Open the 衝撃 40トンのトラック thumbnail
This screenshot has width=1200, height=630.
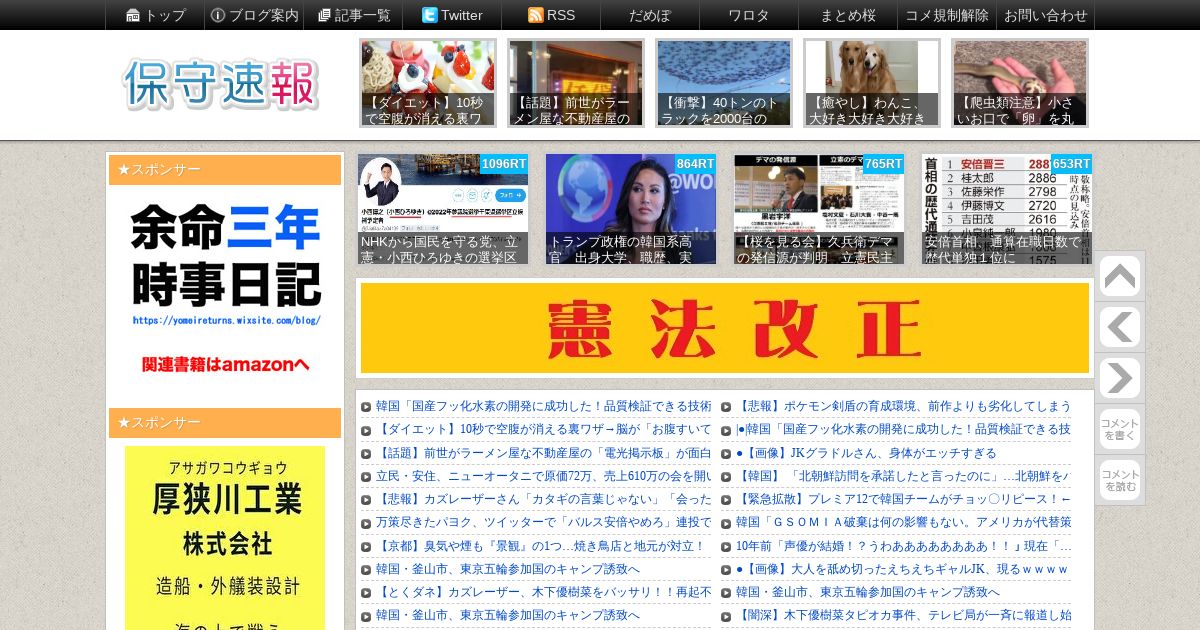pos(724,83)
